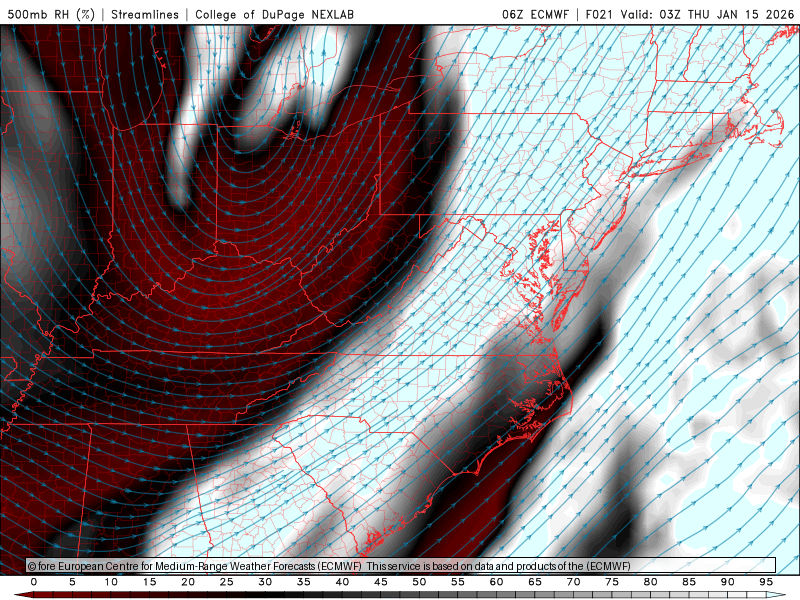This screenshot has width=800, height=600.
Task: Click the colorbar label "10"
Action: 111,582
